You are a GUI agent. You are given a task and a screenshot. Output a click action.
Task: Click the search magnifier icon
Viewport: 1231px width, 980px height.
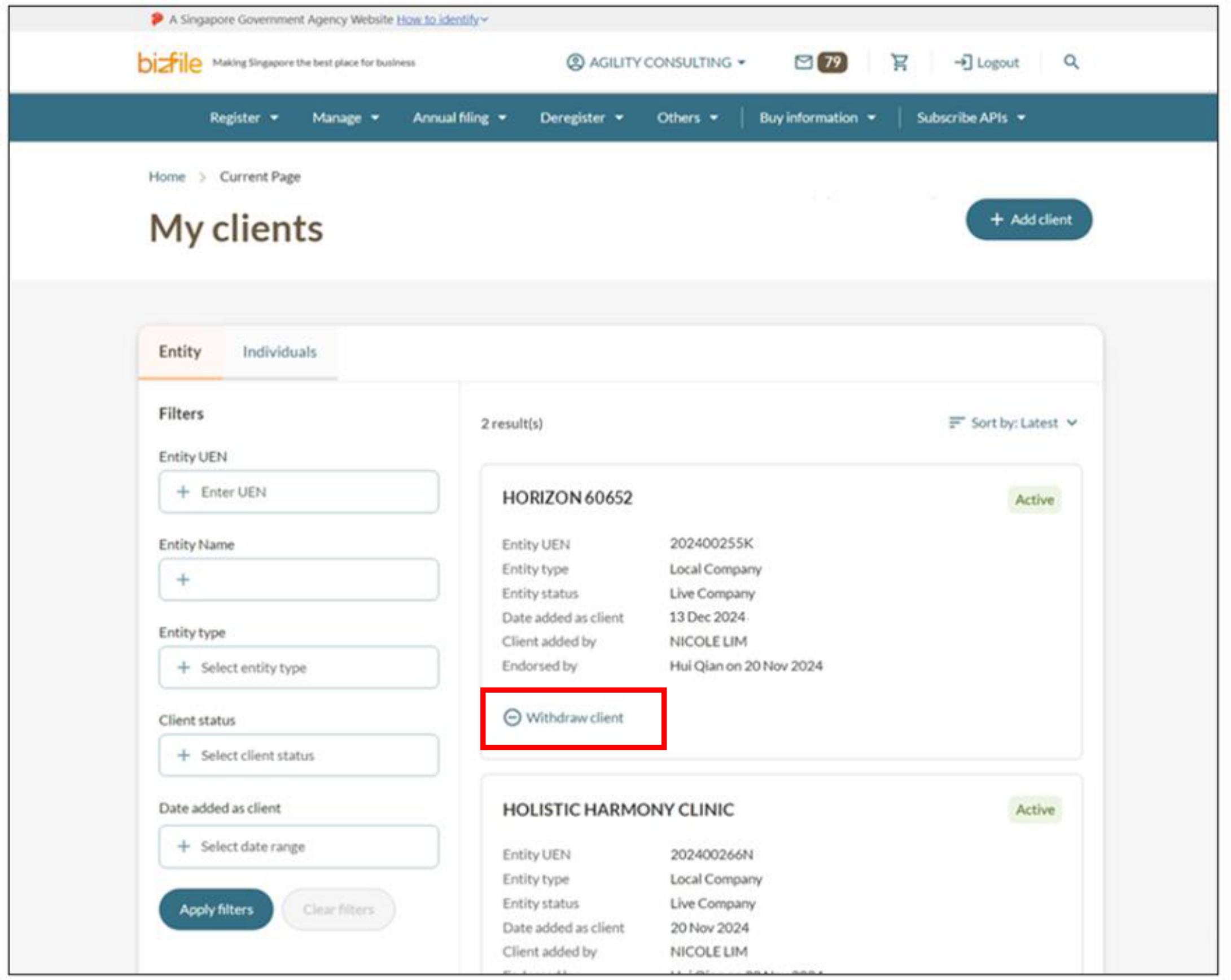point(1071,62)
